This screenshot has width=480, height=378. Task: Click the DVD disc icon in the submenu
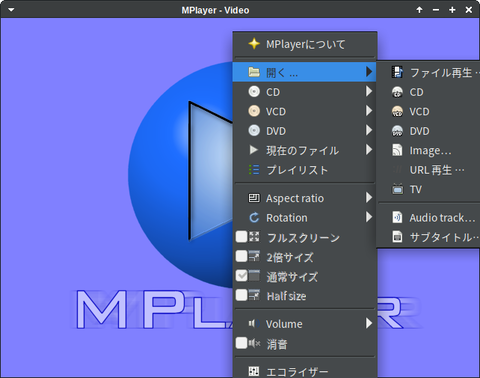click(x=397, y=131)
